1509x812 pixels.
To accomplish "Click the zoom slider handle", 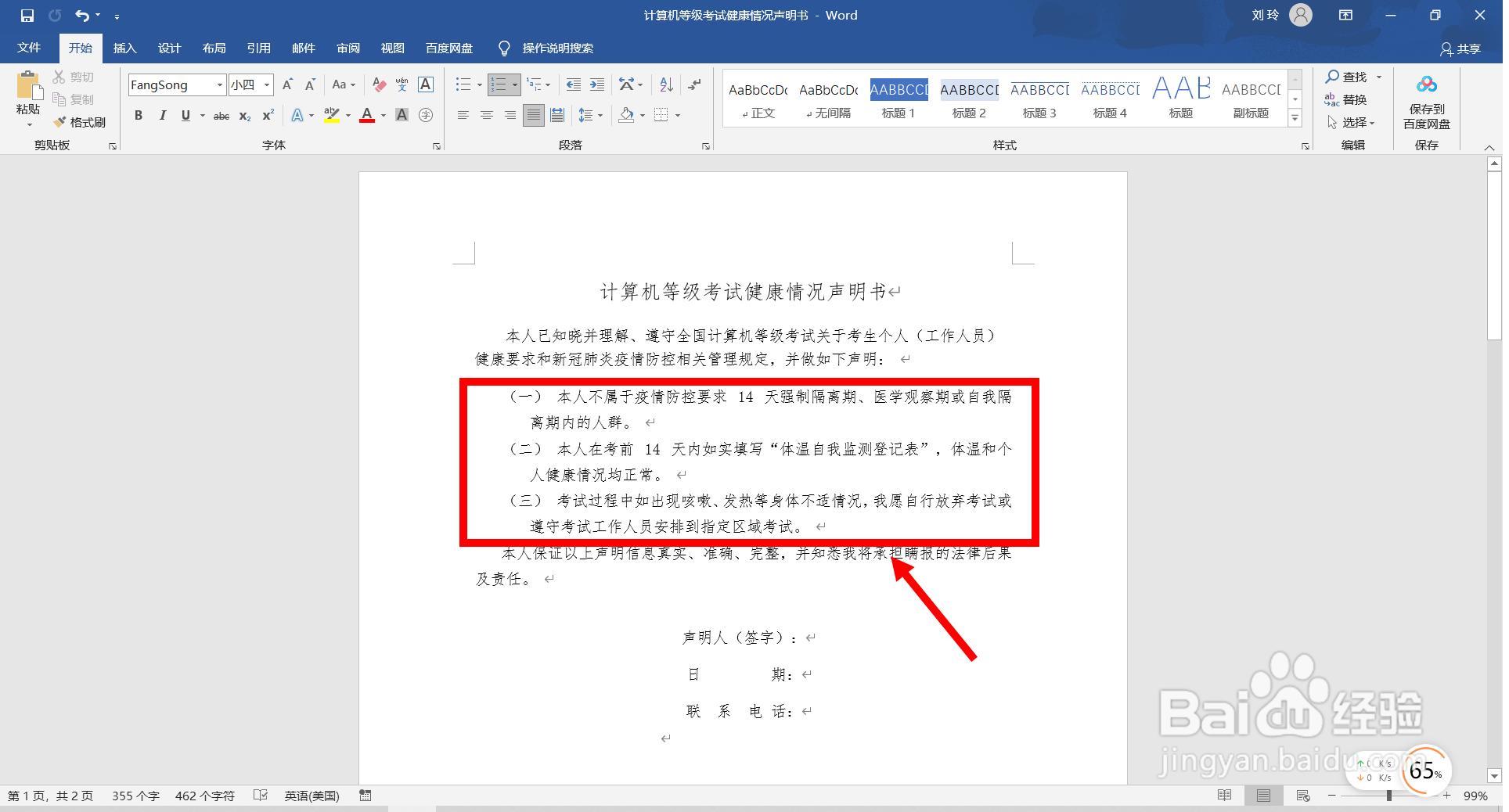I will [1389, 796].
